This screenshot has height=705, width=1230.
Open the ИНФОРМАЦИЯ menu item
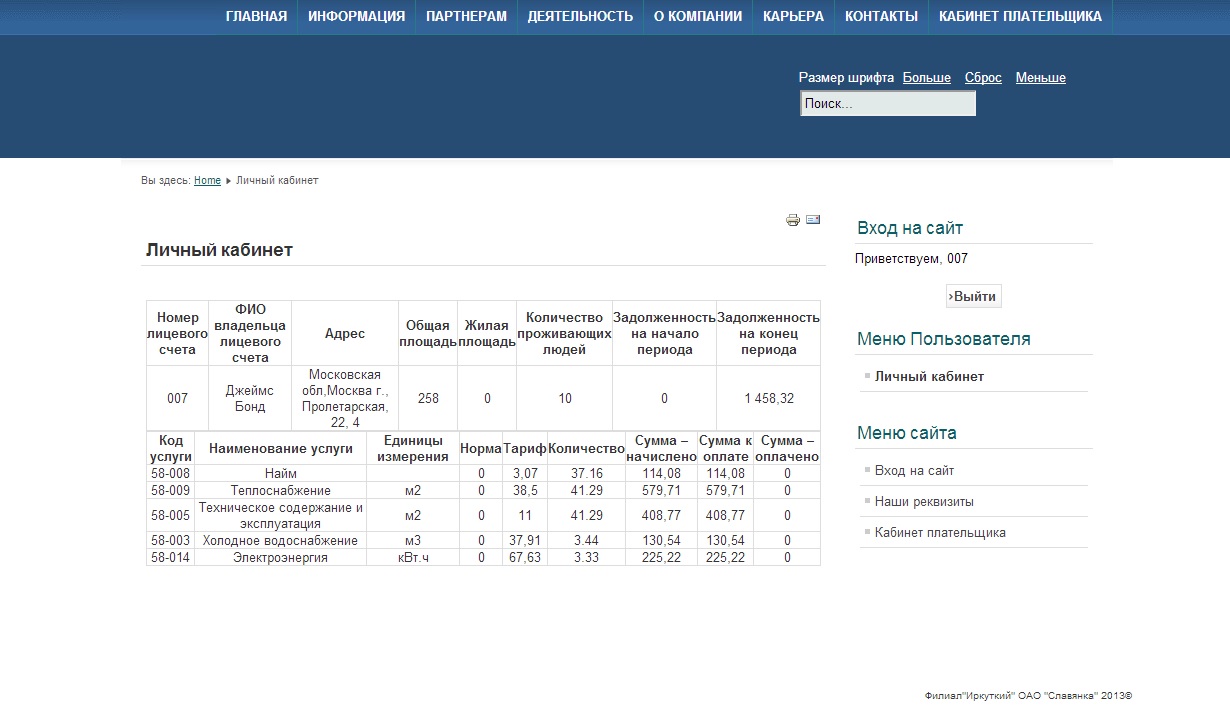(356, 16)
